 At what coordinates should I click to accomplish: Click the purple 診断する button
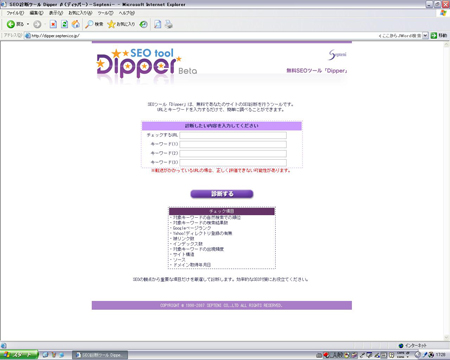click(x=222, y=194)
